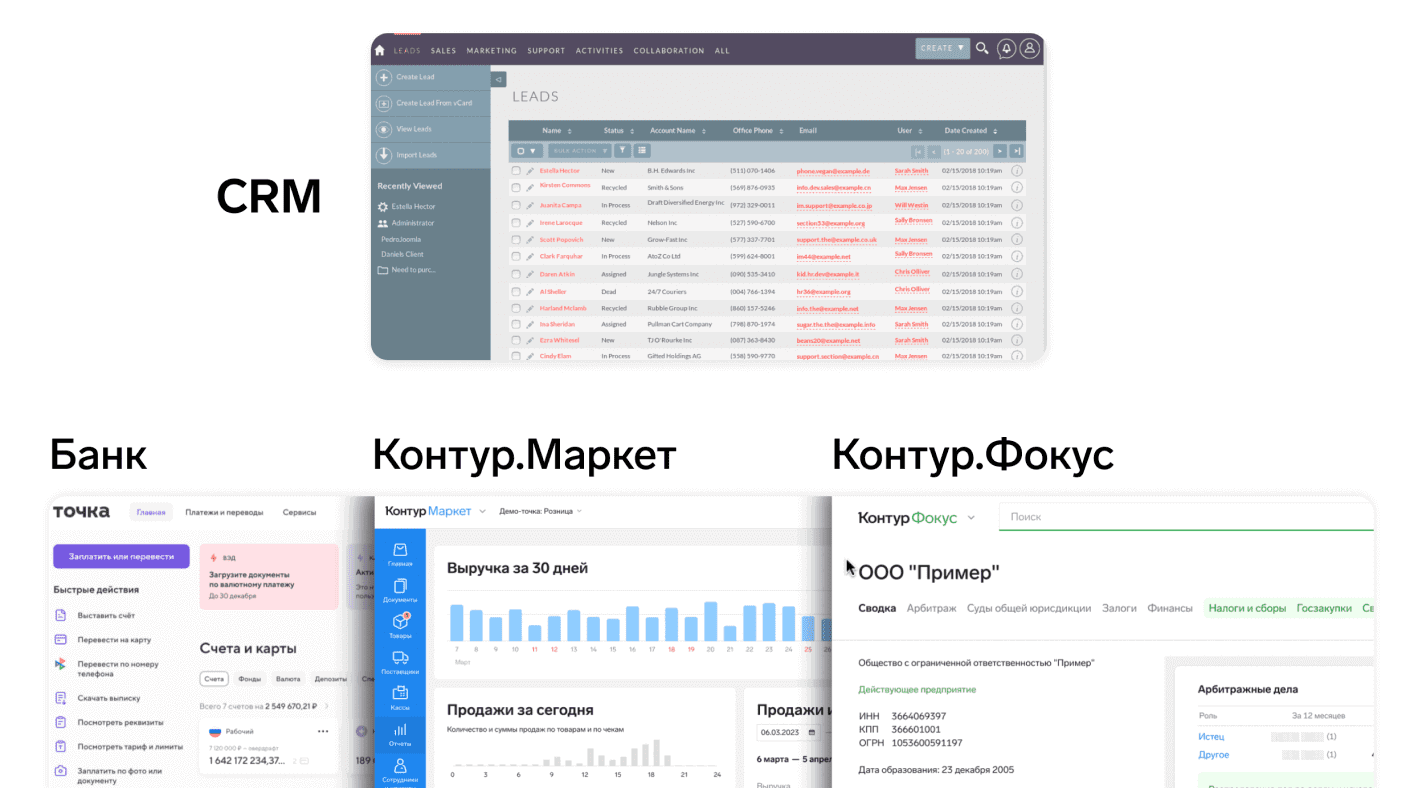Open Документы in Контур.Маркет sidebar

pyautogui.click(x=400, y=590)
